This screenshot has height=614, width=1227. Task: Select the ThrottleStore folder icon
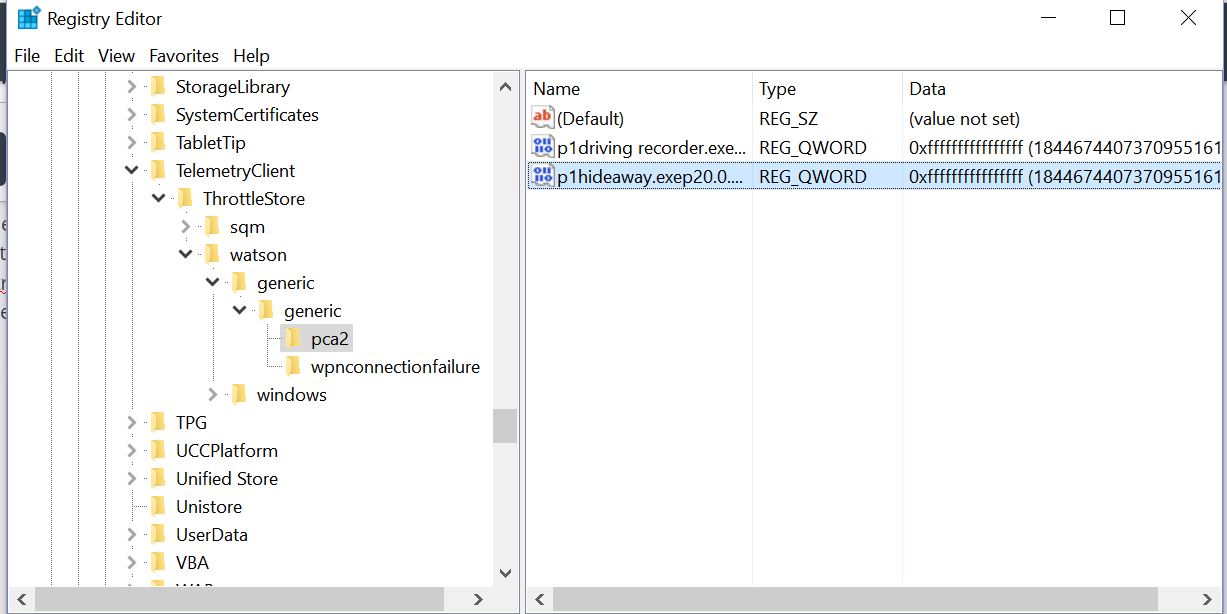[184, 198]
